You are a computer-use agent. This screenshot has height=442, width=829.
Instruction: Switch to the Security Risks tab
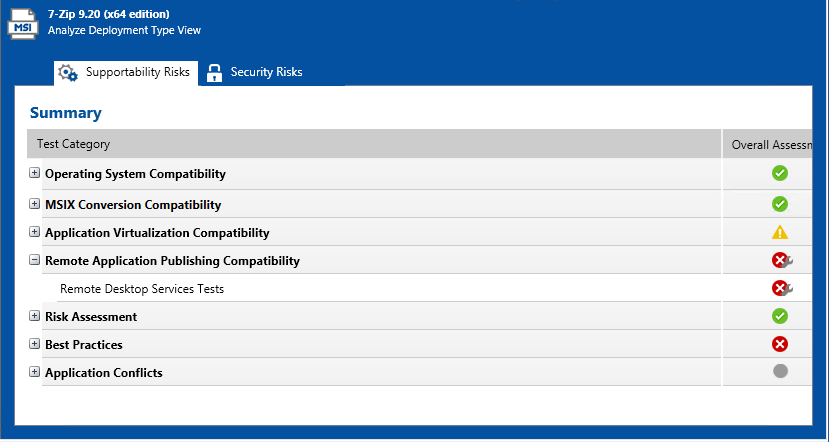pyautogui.click(x=265, y=72)
